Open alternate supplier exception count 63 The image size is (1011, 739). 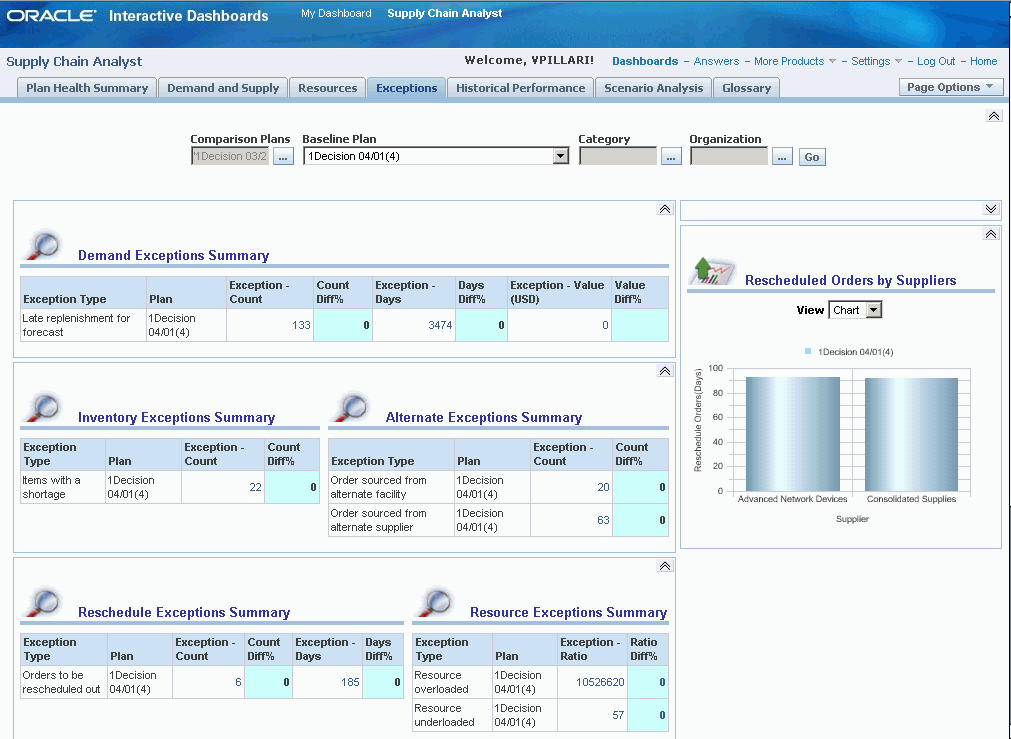click(x=603, y=520)
